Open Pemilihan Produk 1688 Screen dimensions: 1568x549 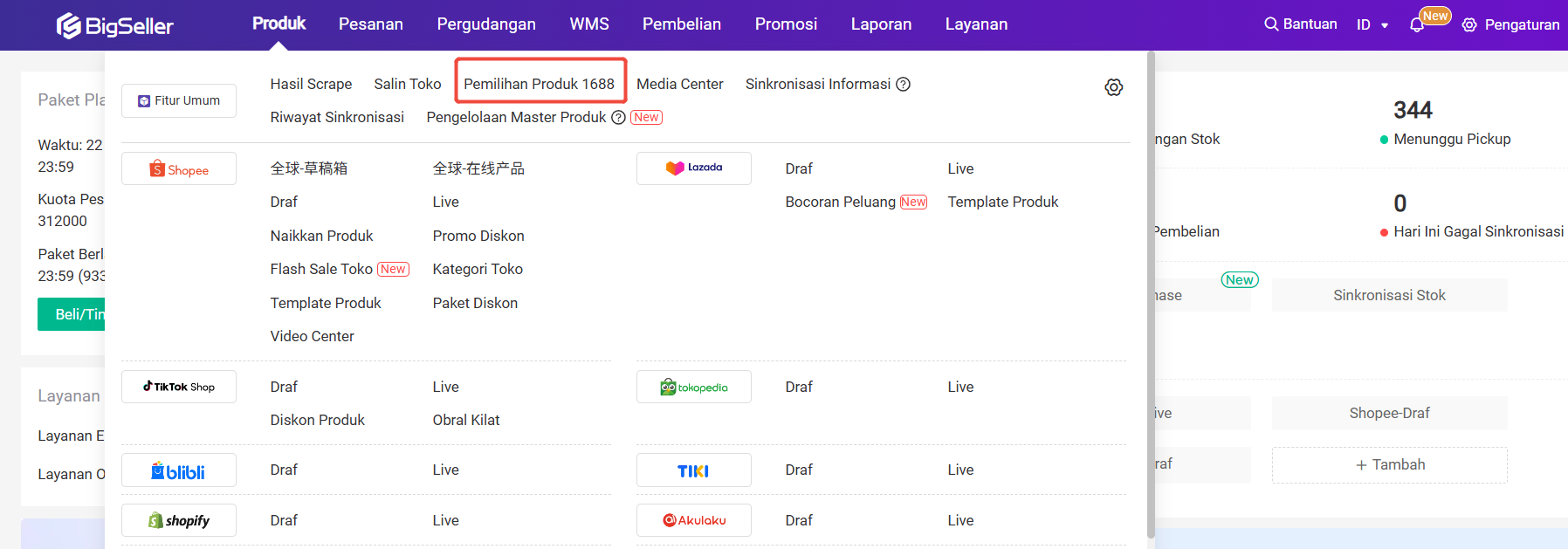[x=539, y=84]
